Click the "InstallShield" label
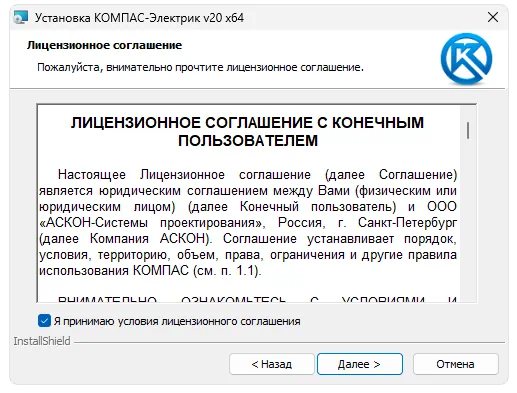 coord(42,341)
